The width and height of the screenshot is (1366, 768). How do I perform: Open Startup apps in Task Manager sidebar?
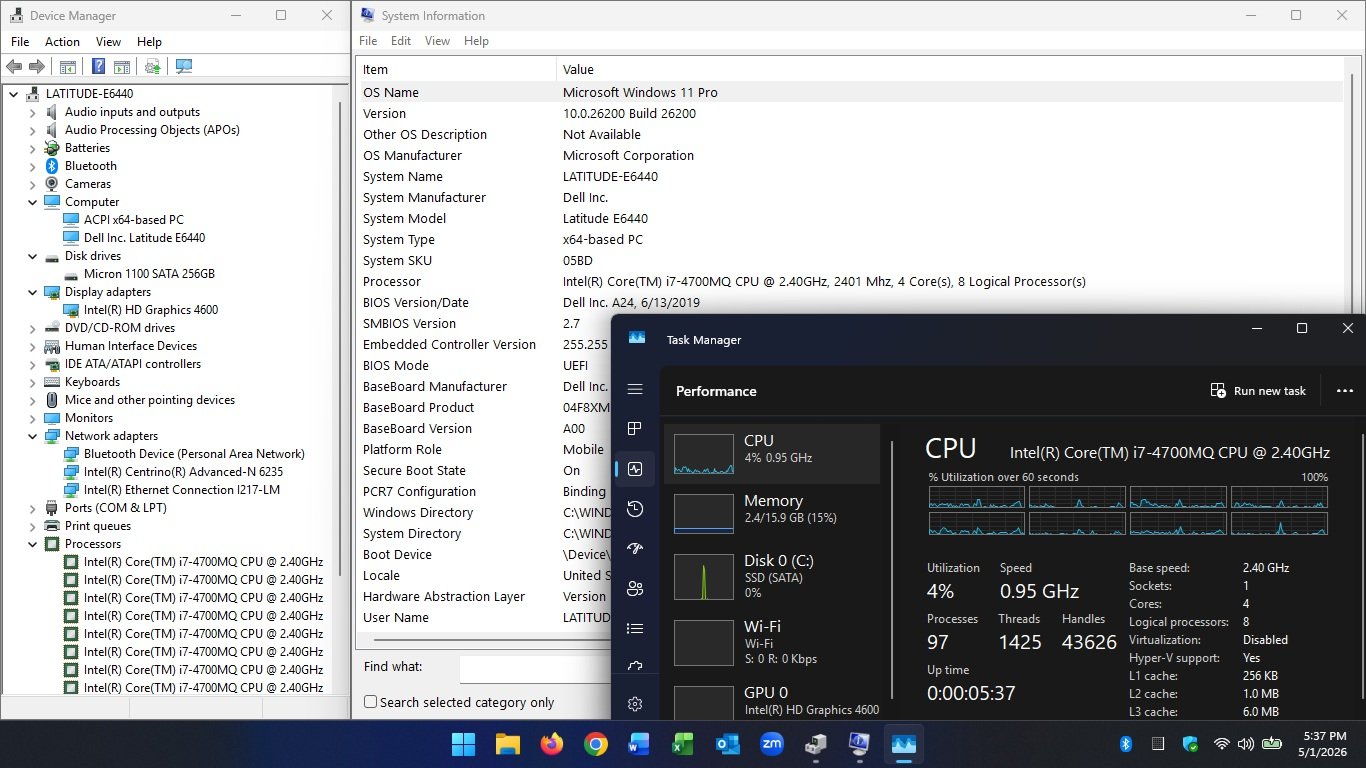[x=635, y=549]
